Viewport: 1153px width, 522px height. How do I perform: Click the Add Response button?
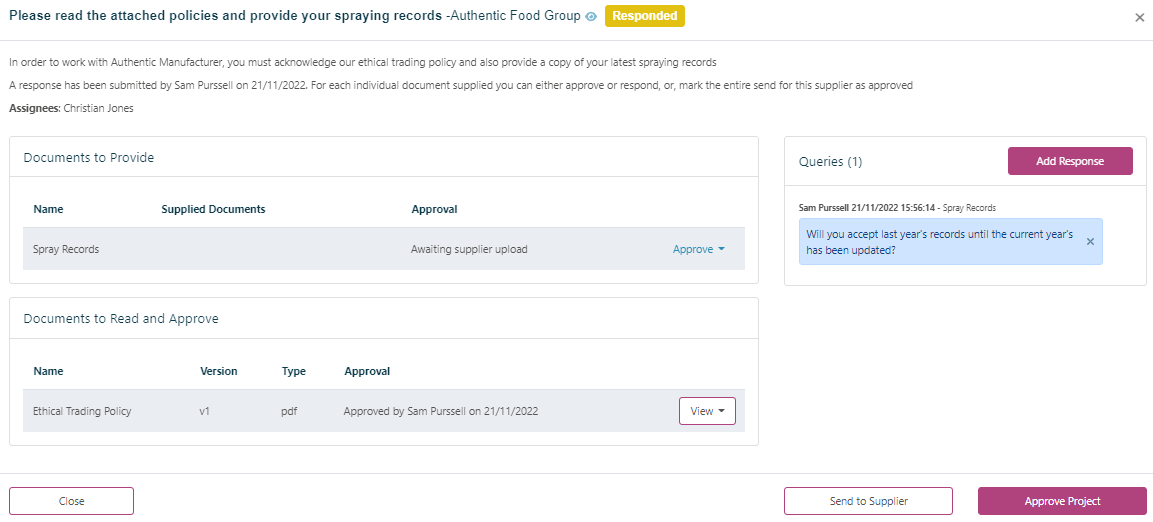click(x=1069, y=161)
